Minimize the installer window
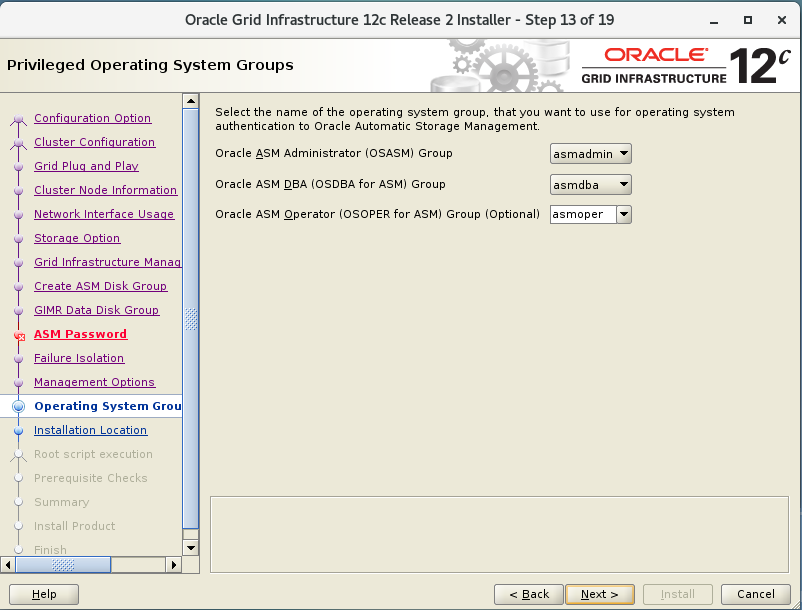802x610 pixels. pyautogui.click(x=714, y=20)
